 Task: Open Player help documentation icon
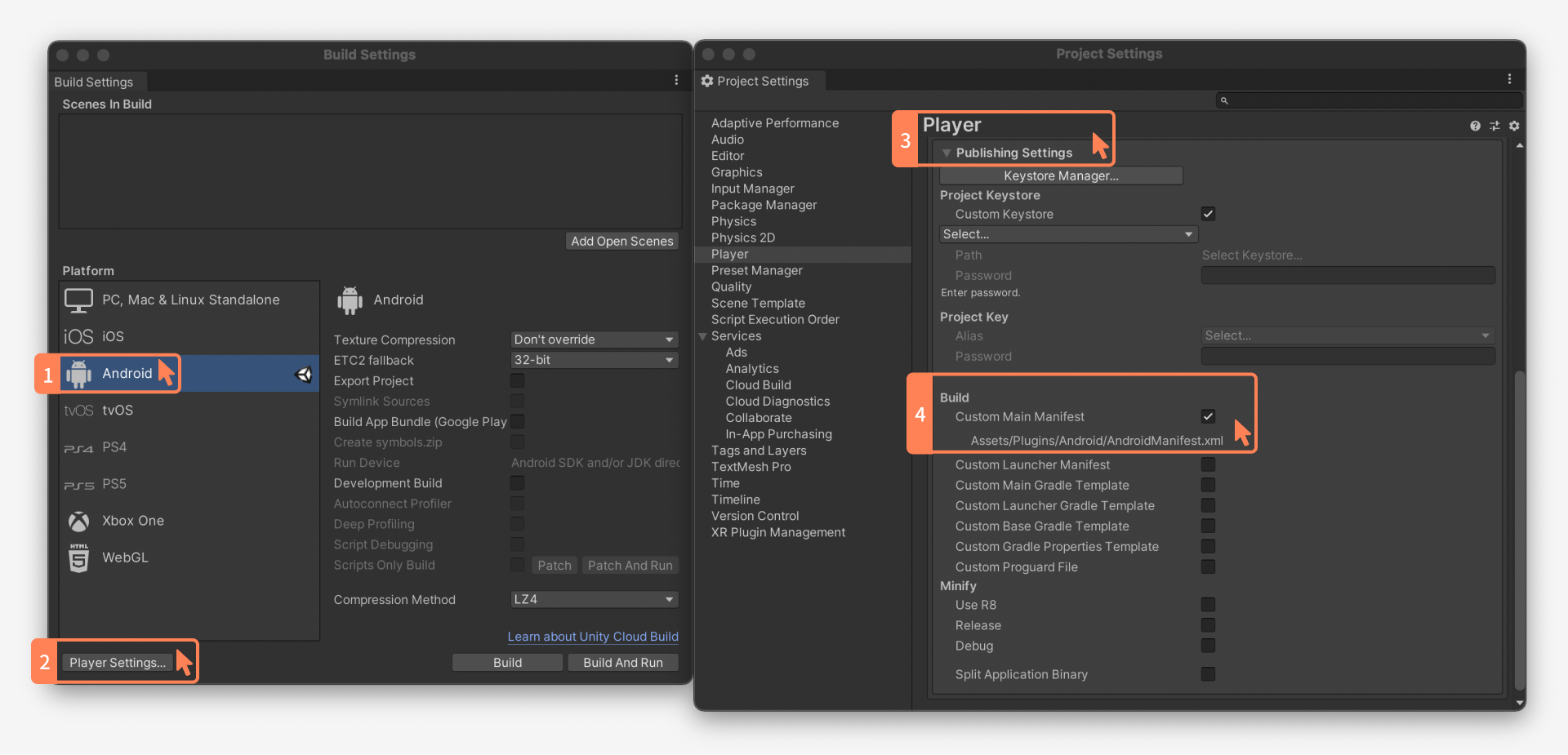pos(1475,126)
